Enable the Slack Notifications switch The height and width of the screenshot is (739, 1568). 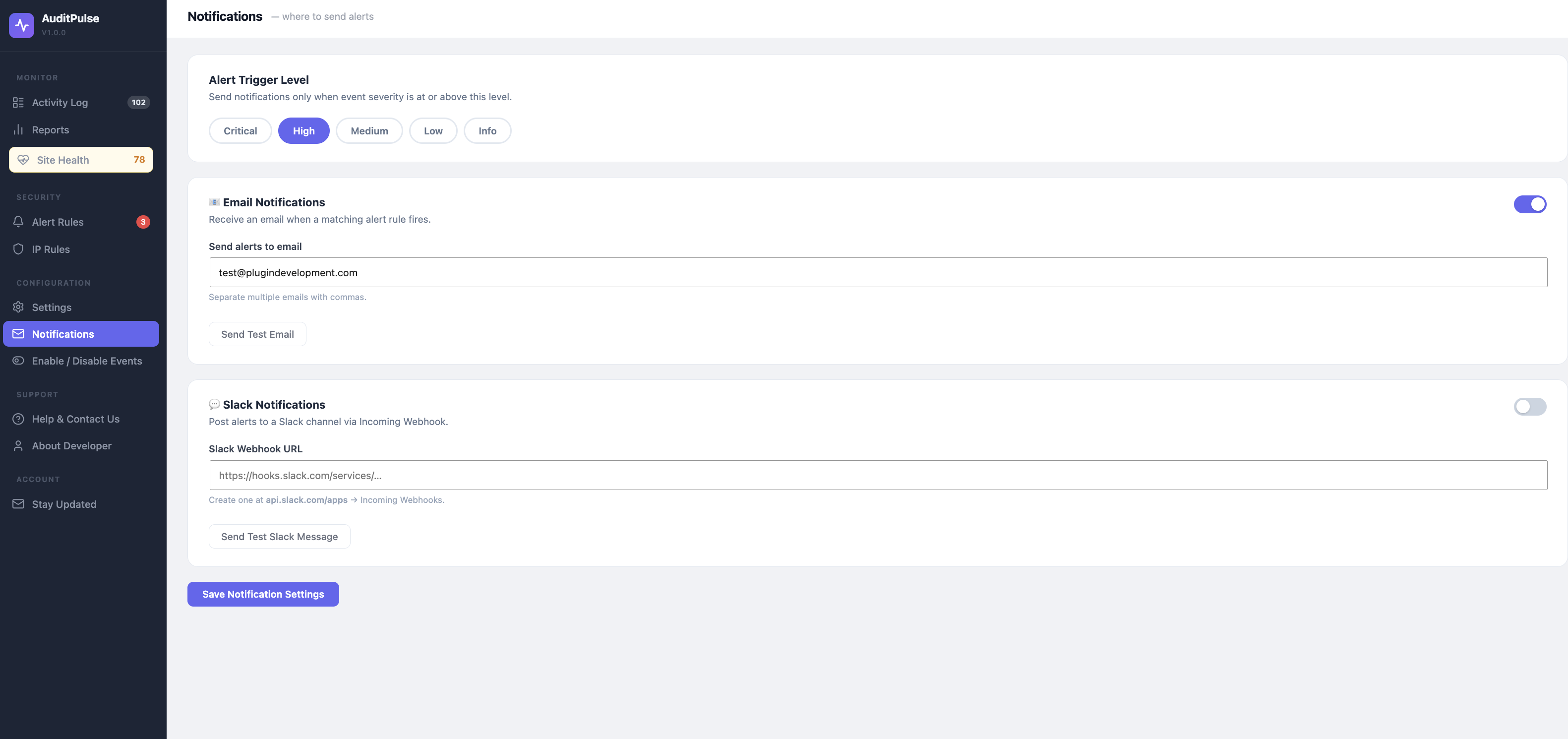[1530, 407]
